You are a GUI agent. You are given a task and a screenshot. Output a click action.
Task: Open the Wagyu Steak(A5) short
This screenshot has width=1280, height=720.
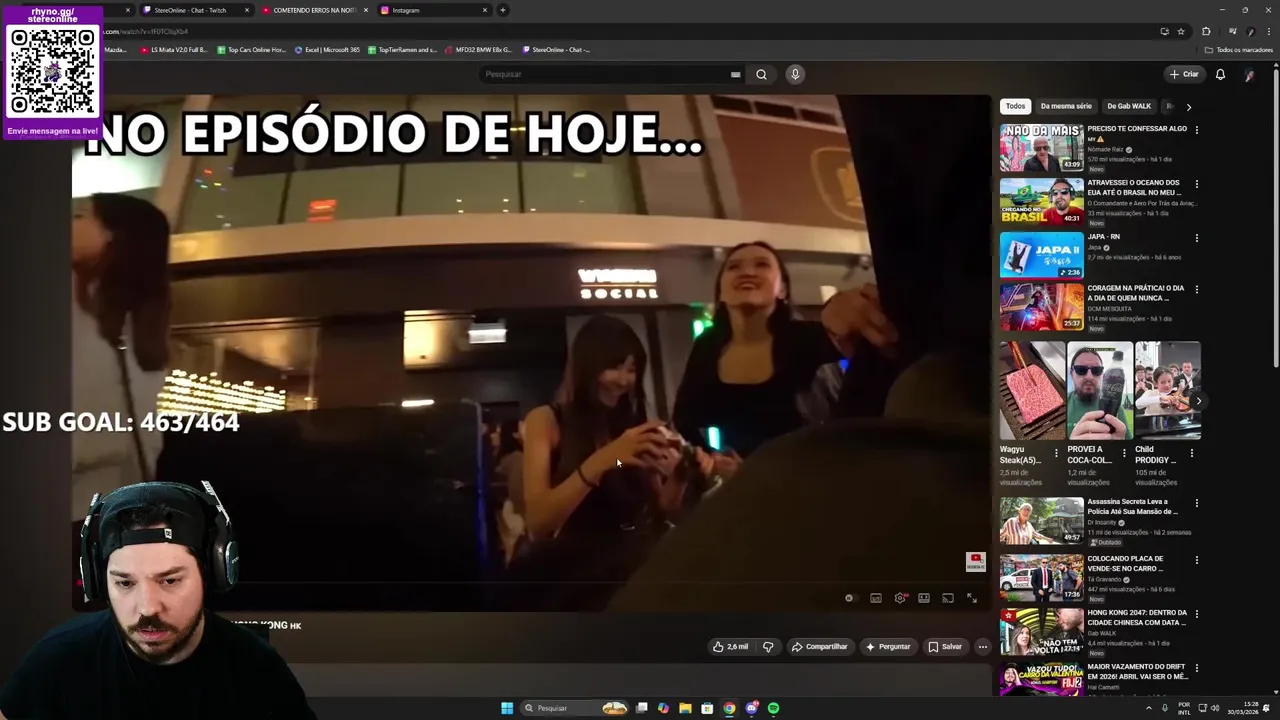tap(1032, 391)
